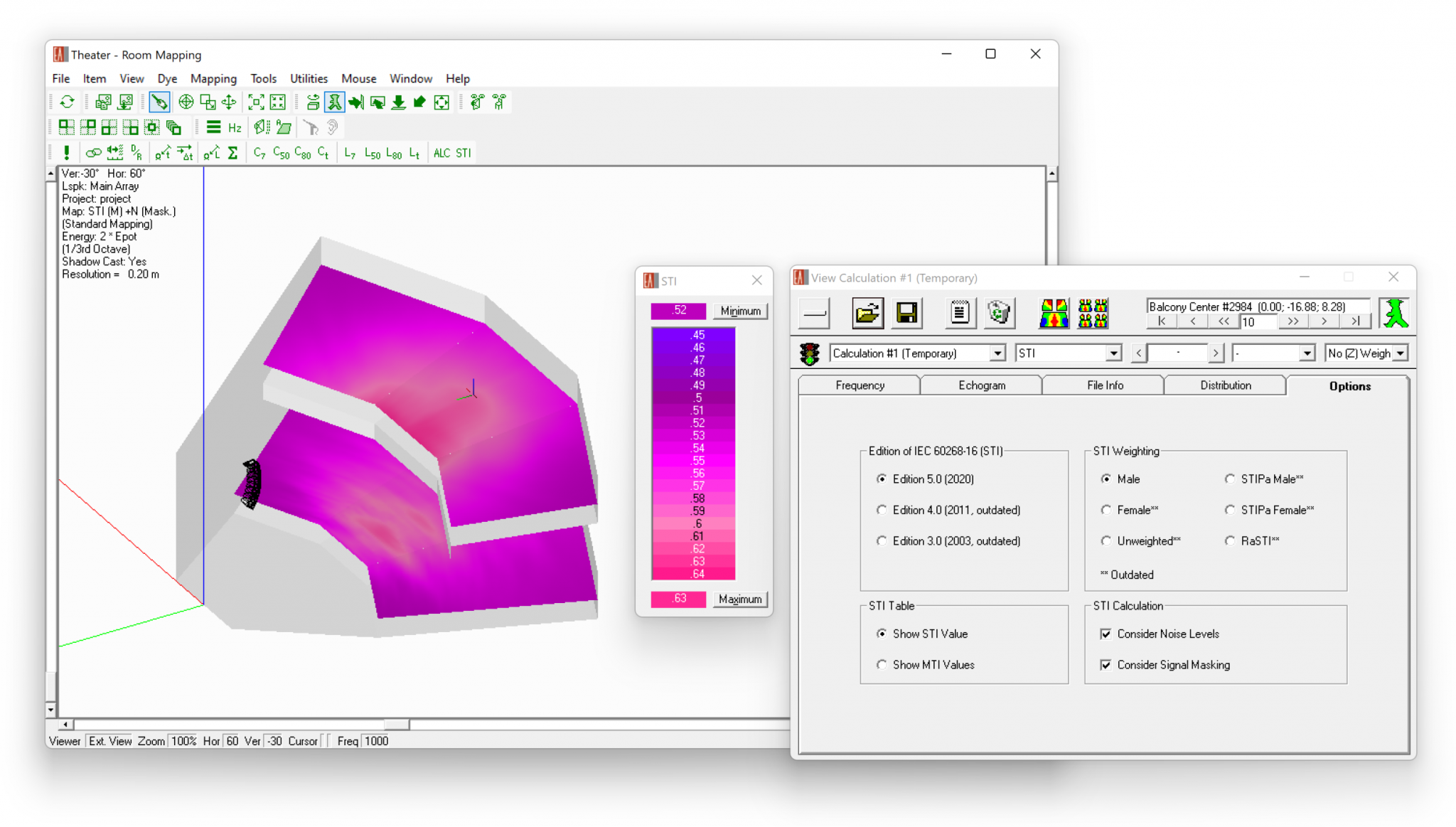Select Show MTI Values radio button
This screenshot has height=827, width=1456.
click(x=882, y=665)
